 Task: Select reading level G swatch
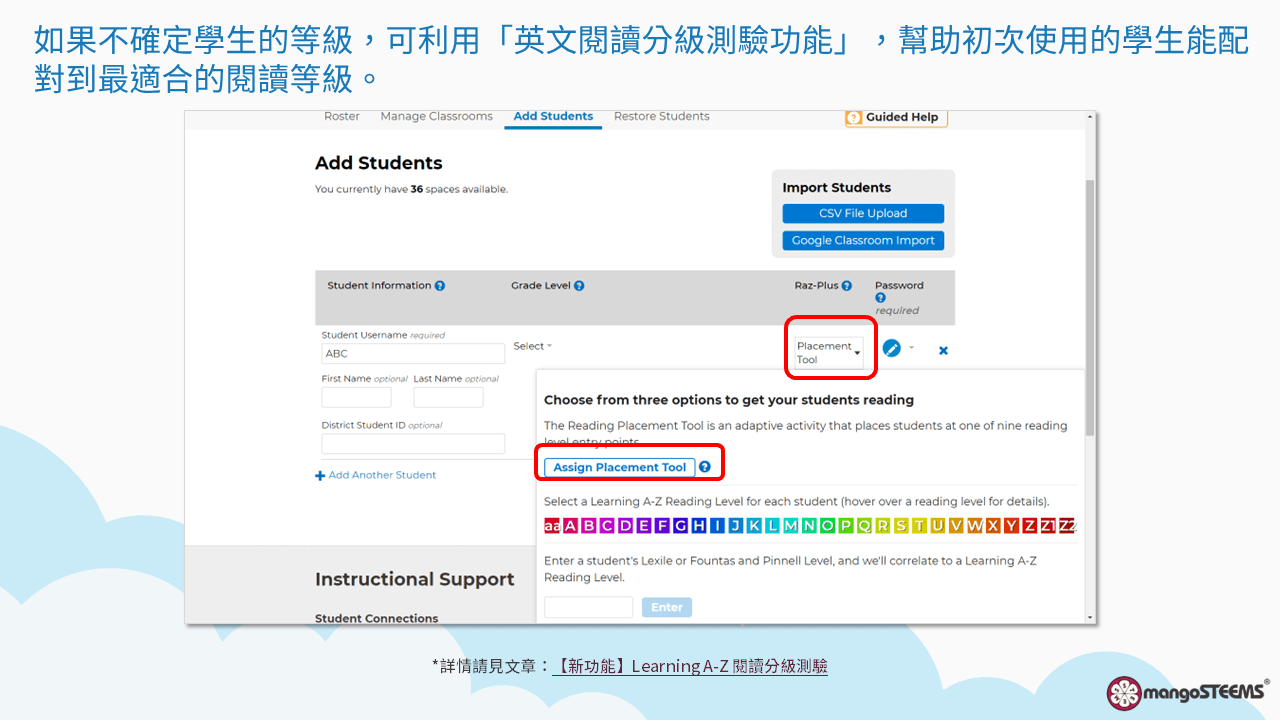(681, 525)
